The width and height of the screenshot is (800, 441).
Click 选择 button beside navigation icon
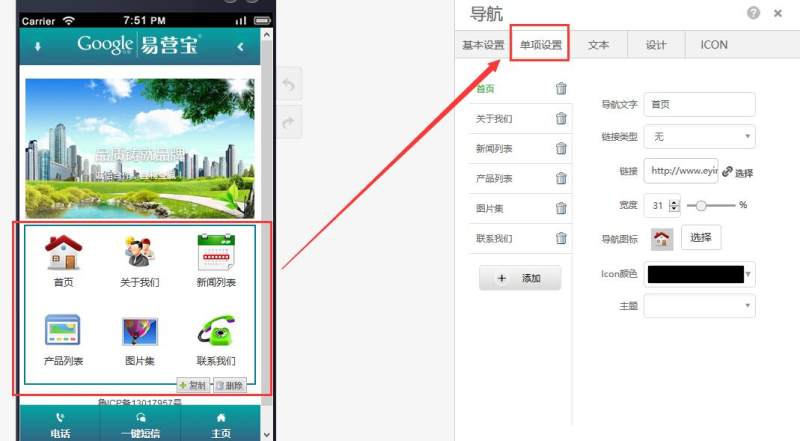pyautogui.click(x=701, y=237)
